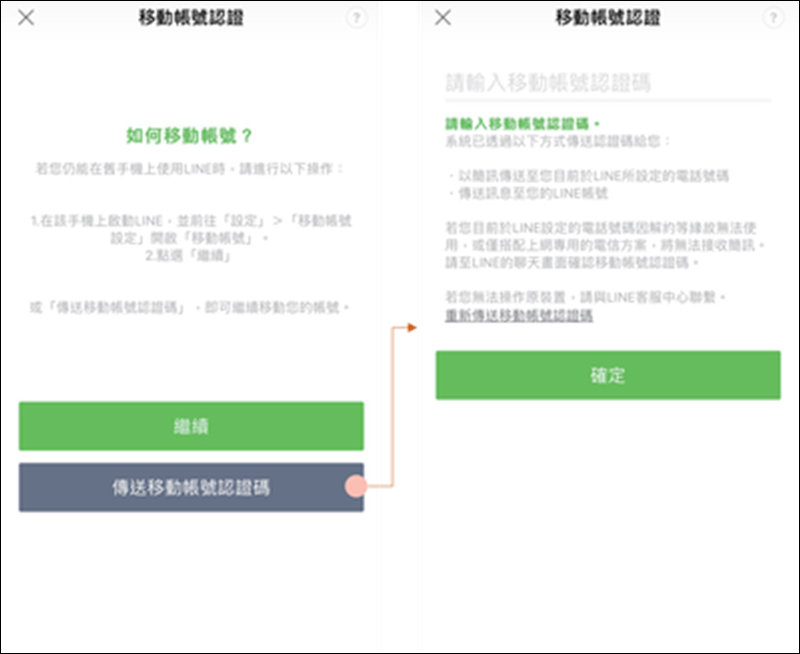Click the LINE客服中心 contact sentence
The image size is (800, 654).
point(583,297)
